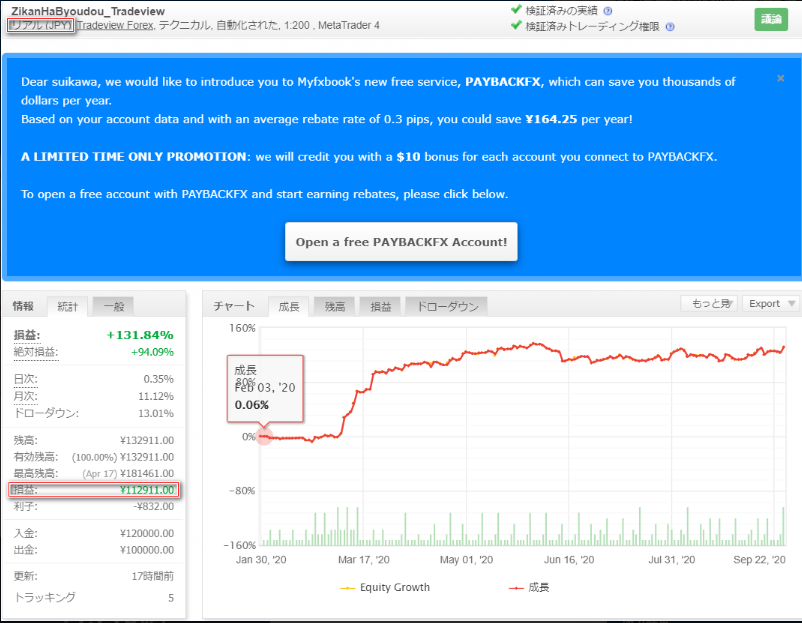Close the PAYBACKFX promotion banner
This screenshot has width=802, height=623.
coord(781,78)
